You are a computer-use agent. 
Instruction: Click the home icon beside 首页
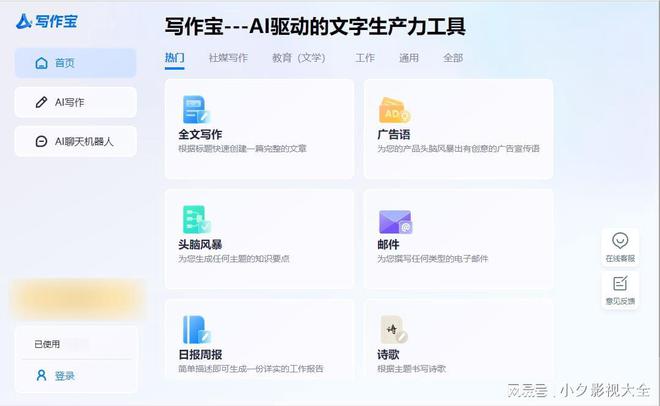41,63
